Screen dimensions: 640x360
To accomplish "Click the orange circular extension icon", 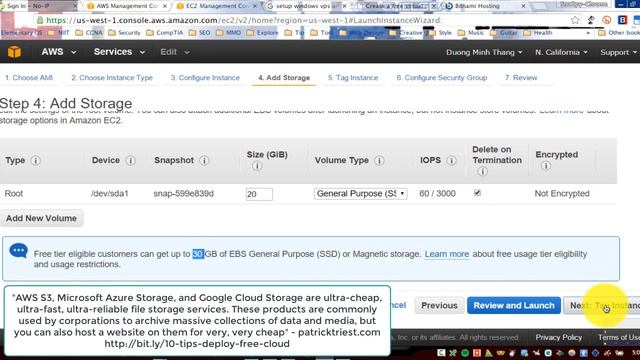I will [x=607, y=20].
